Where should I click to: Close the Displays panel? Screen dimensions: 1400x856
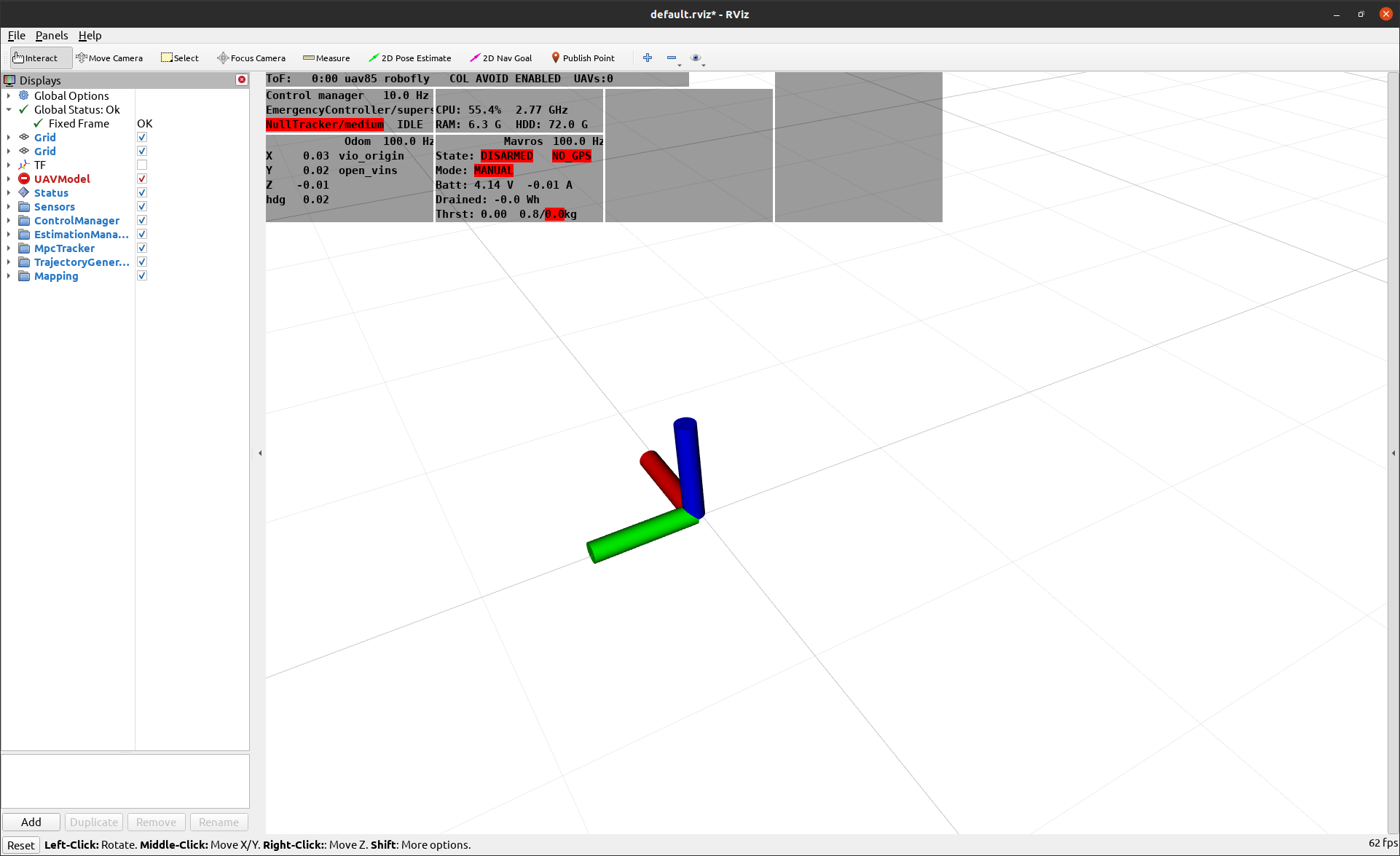click(x=242, y=79)
